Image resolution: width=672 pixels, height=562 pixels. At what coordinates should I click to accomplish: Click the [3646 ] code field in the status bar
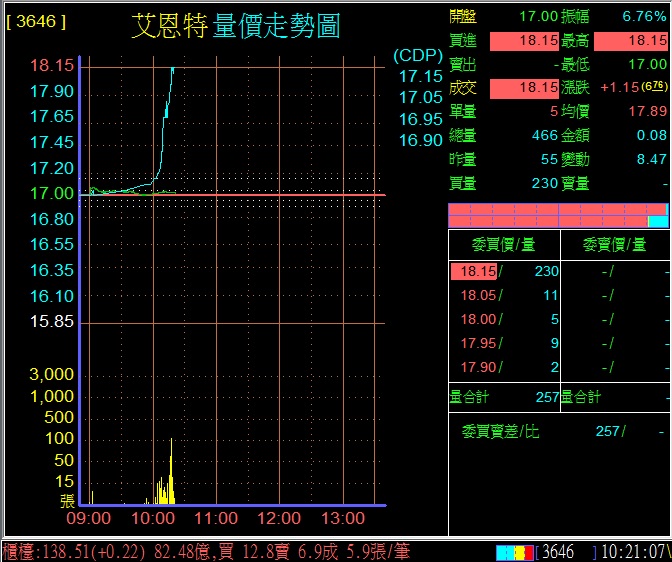(566, 552)
